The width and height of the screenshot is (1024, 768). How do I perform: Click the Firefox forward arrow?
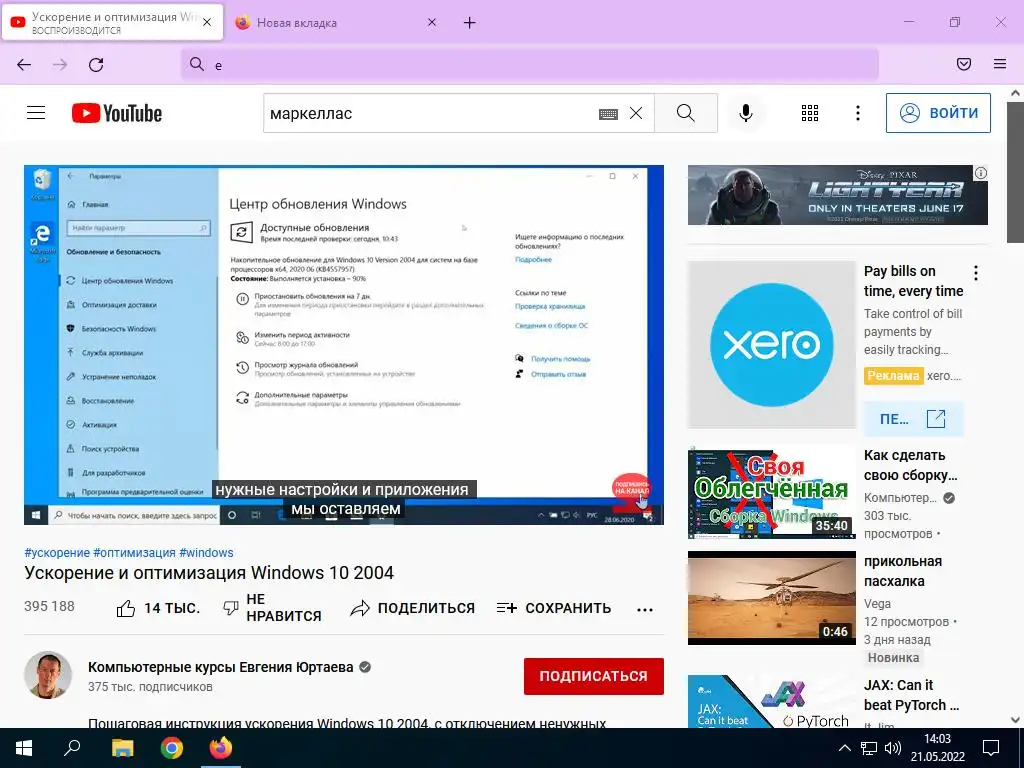(x=60, y=65)
